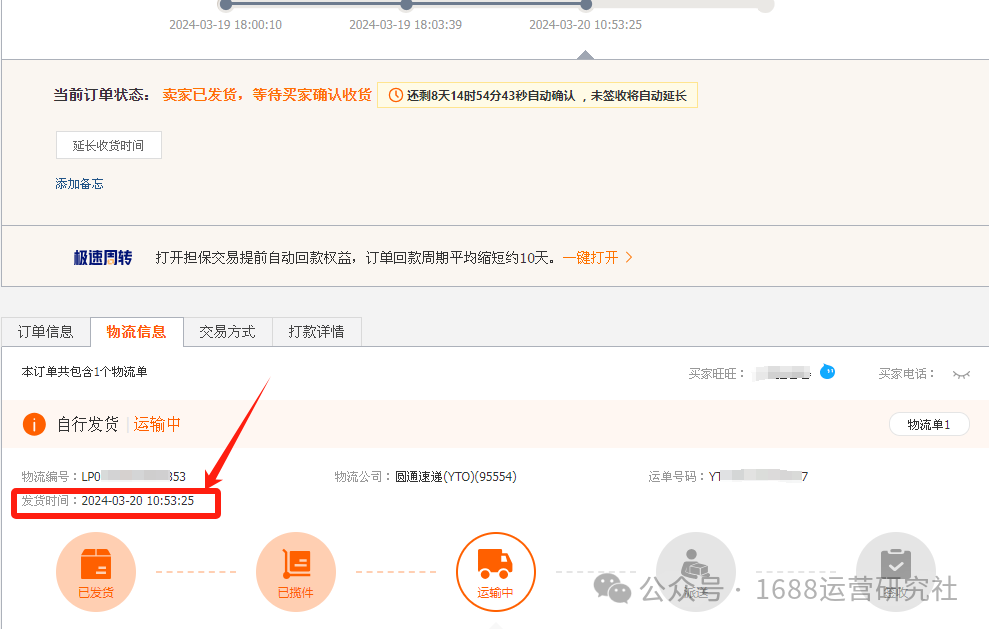Click timeline point 2024-03-20 10:53:25
Screen dimensions: 989x629
pos(586,5)
